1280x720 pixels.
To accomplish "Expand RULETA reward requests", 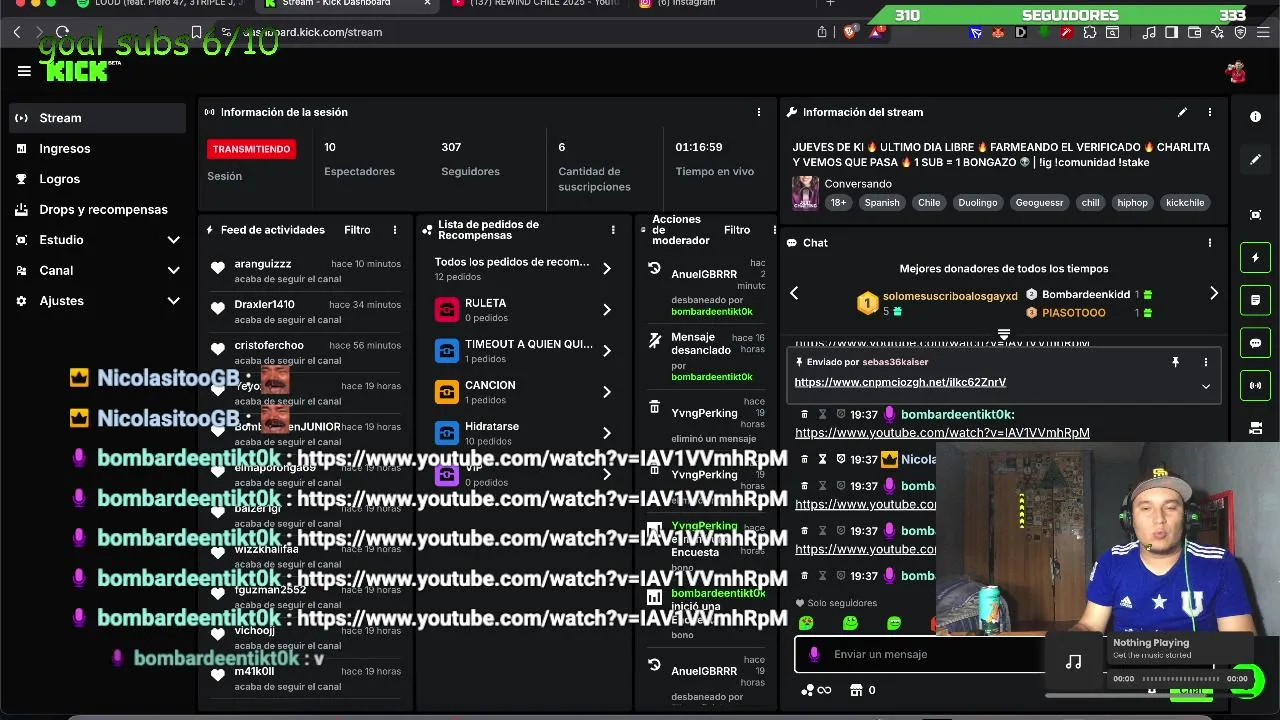I will pos(606,310).
